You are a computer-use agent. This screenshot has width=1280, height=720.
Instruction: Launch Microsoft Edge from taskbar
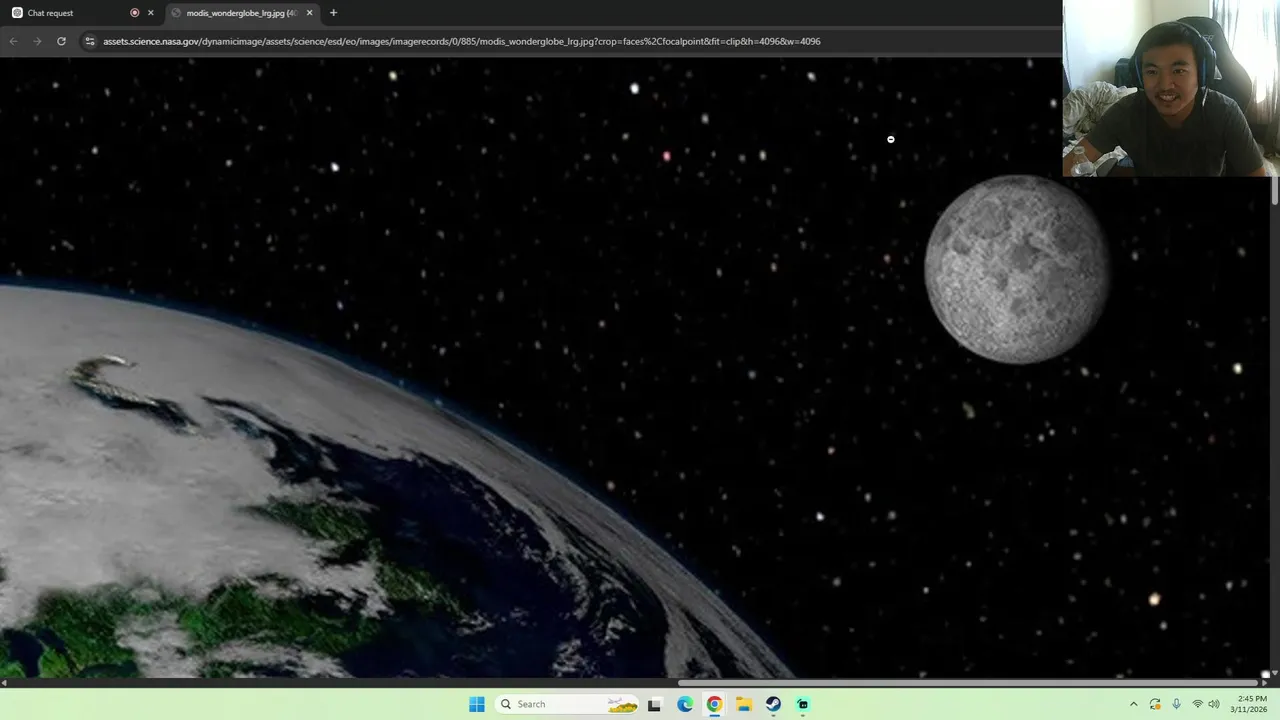[x=685, y=704]
